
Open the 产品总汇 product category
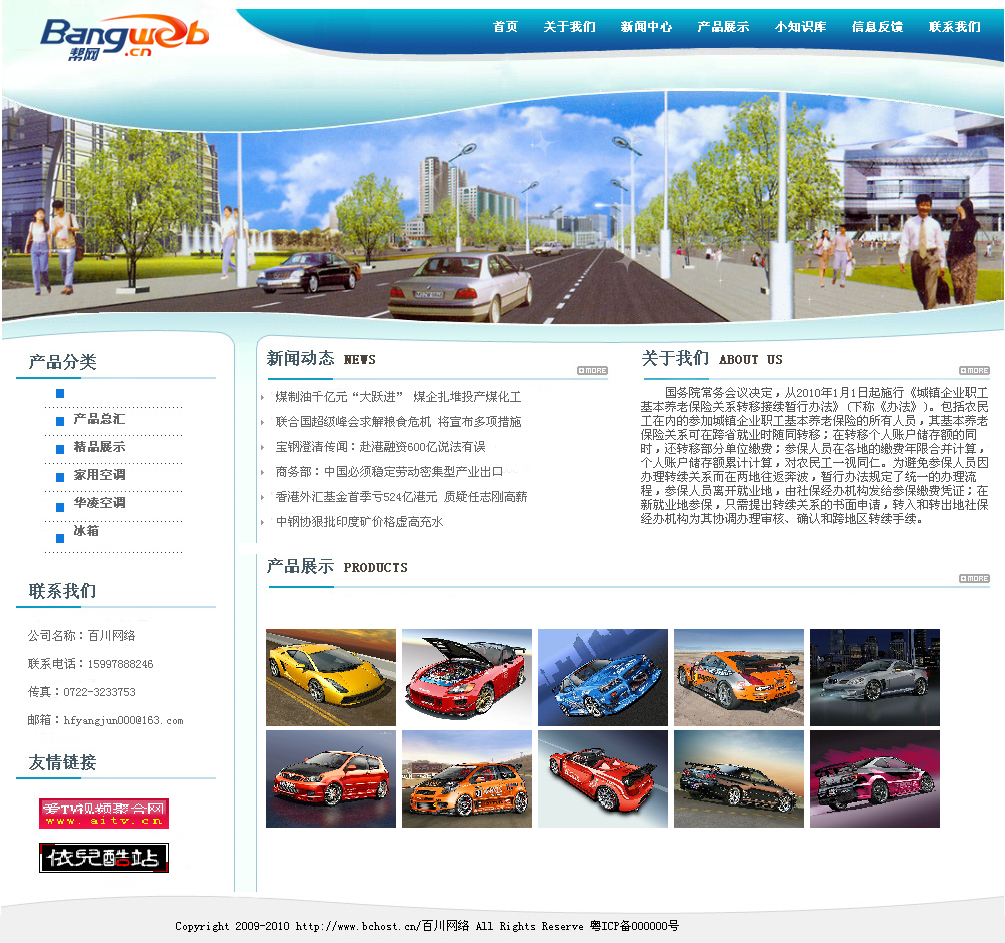click(x=99, y=419)
